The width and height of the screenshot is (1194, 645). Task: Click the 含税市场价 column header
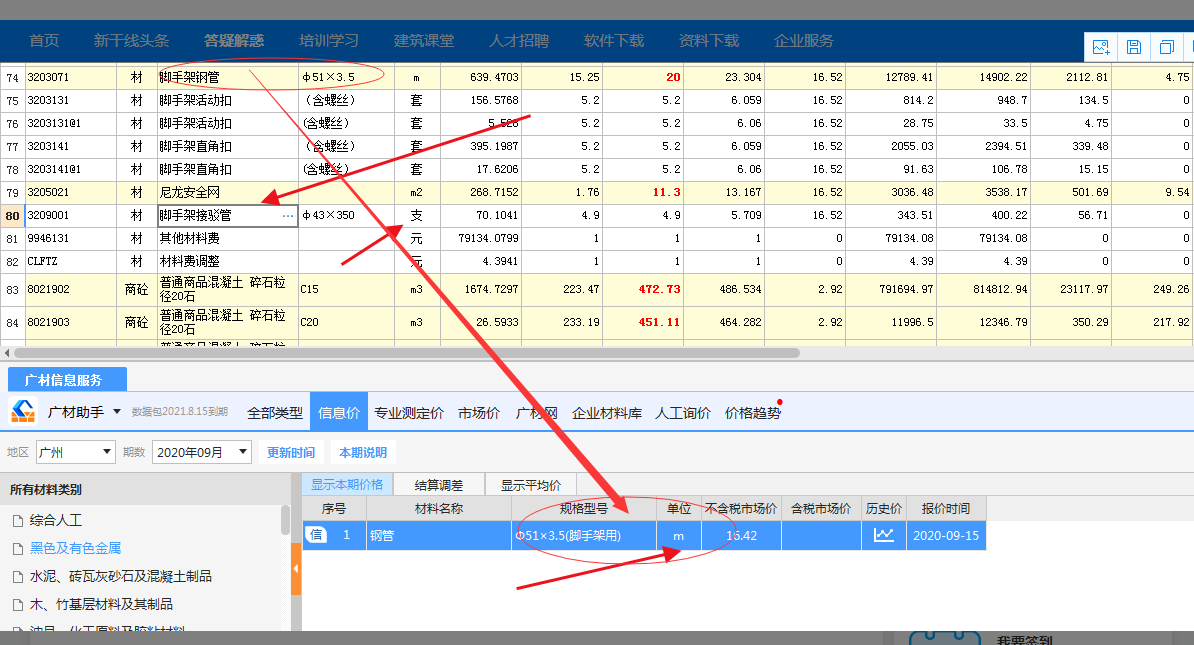tap(821, 509)
